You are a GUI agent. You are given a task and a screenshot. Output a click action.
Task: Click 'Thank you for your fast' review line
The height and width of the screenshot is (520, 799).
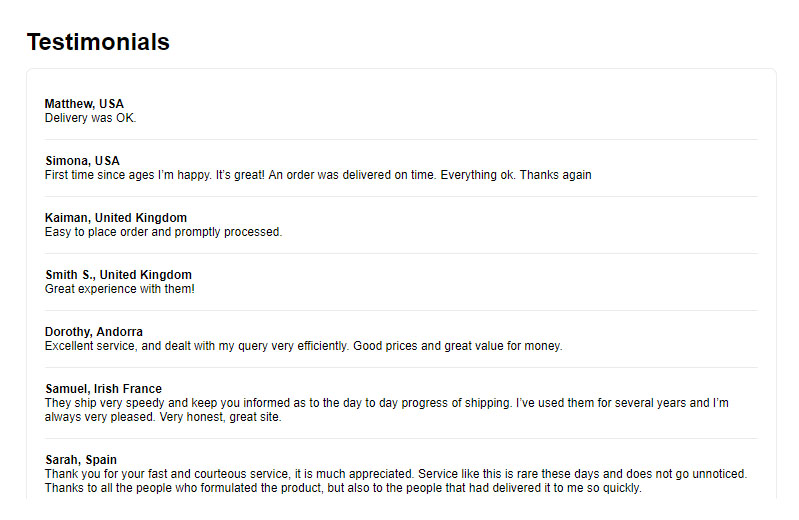(x=396, y=474)
